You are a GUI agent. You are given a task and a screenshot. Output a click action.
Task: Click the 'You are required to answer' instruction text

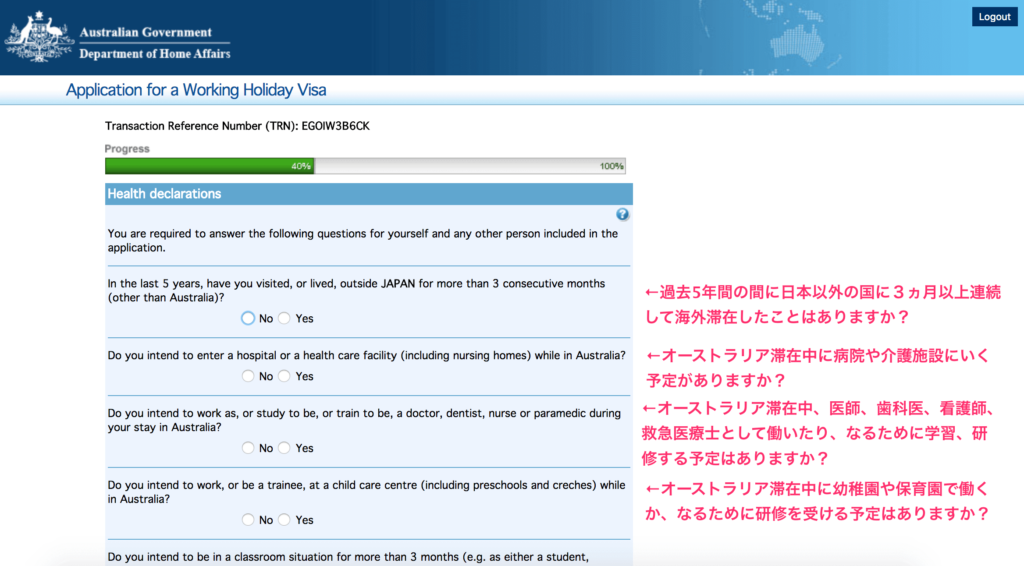[x=362, y=241]
